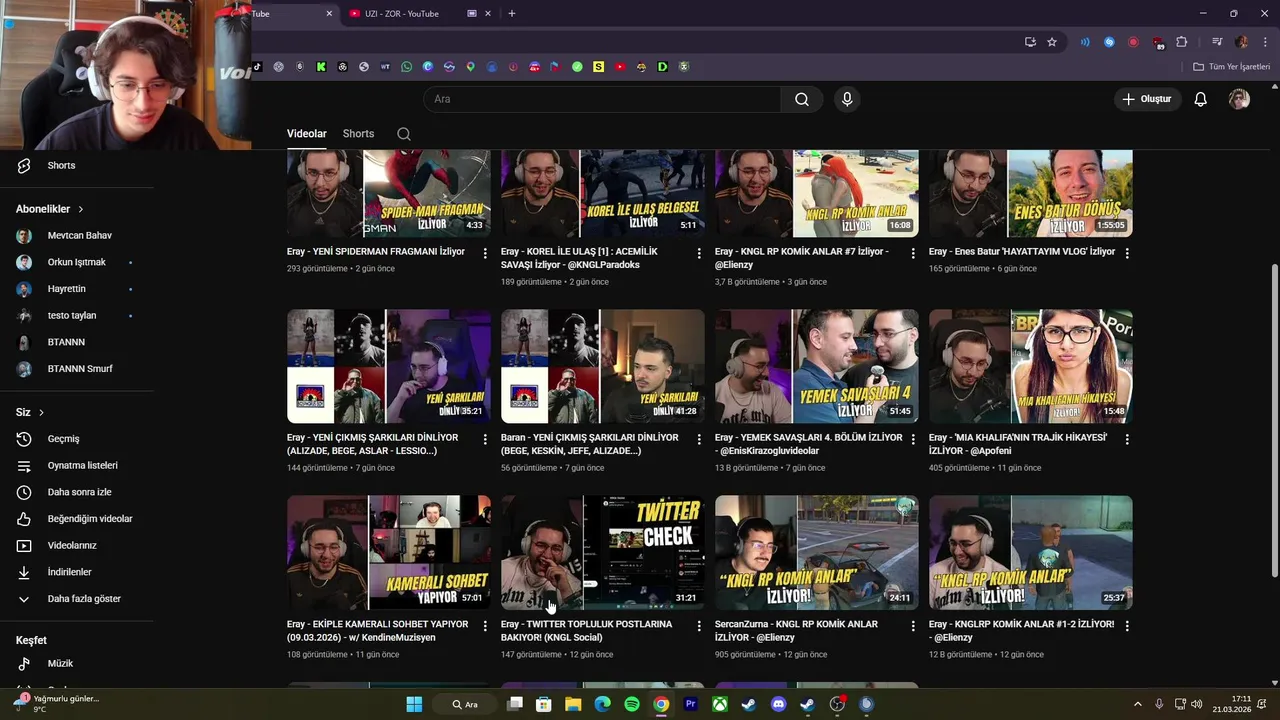Close the UZI - ZOR browser tab
The height and width of the screenshot is (720, 1280).
[x=488, y=13]
